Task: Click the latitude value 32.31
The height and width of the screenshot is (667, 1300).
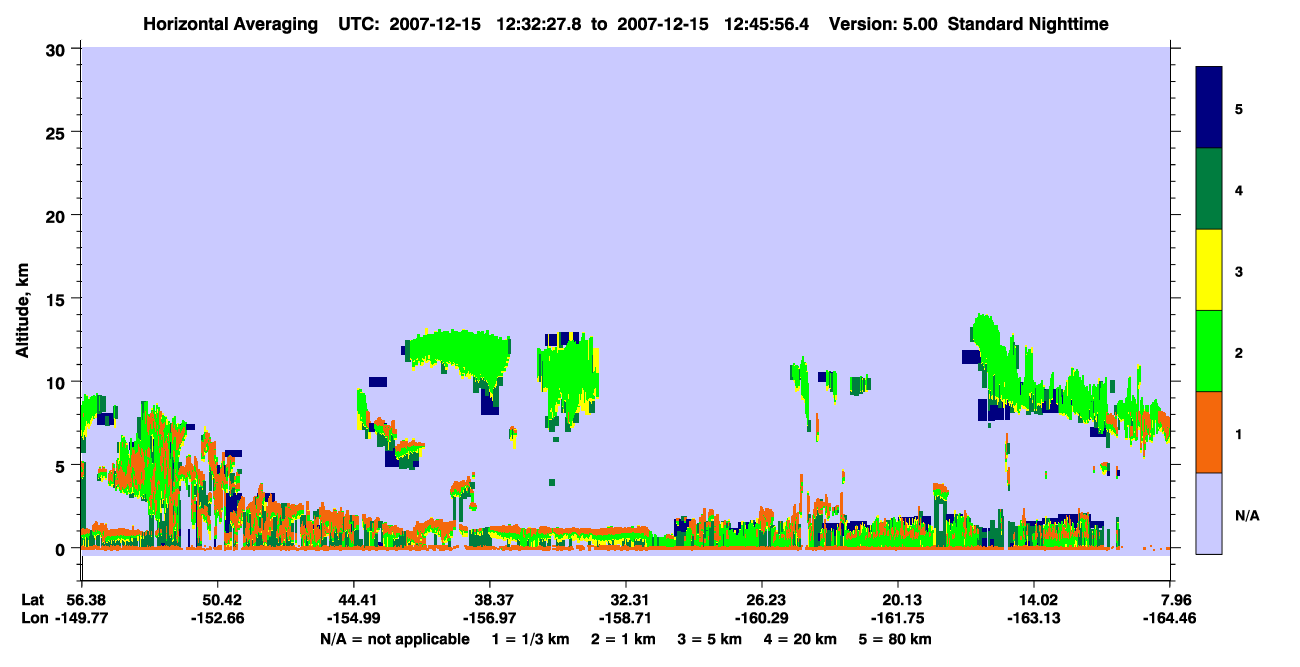Action: coord(626,600)
